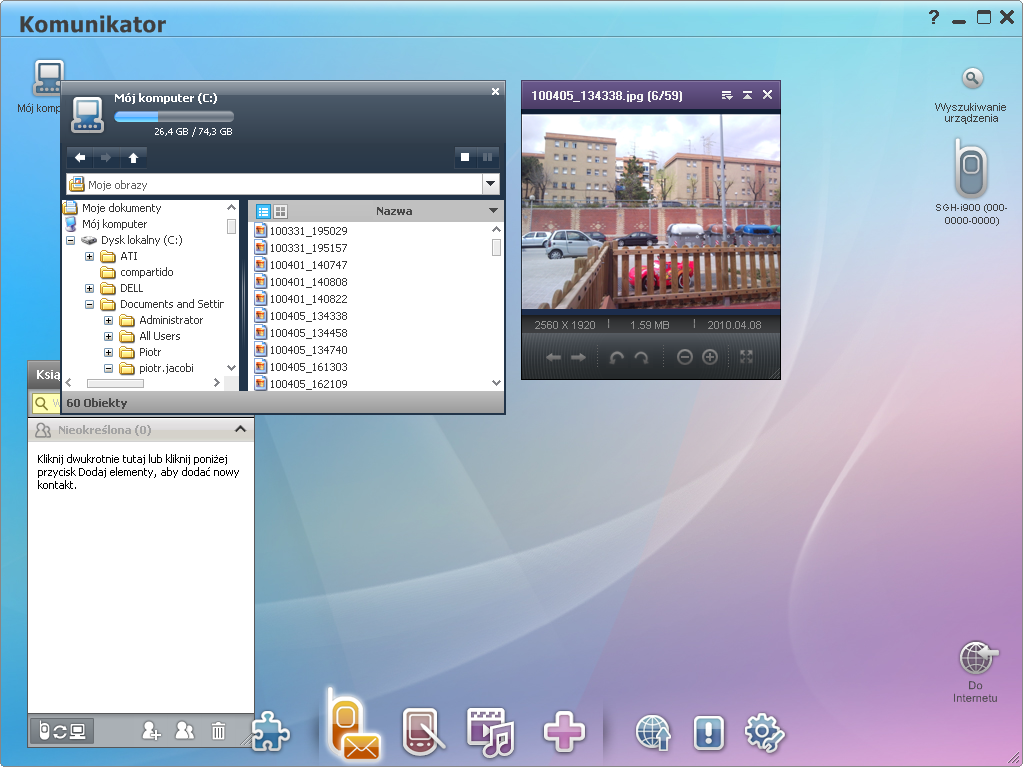The height and width of the screenshot is (767, 1023).
Task: Rotate image counterclockwise in viewer
Action: pyautogui.click(x=617, y=357)
